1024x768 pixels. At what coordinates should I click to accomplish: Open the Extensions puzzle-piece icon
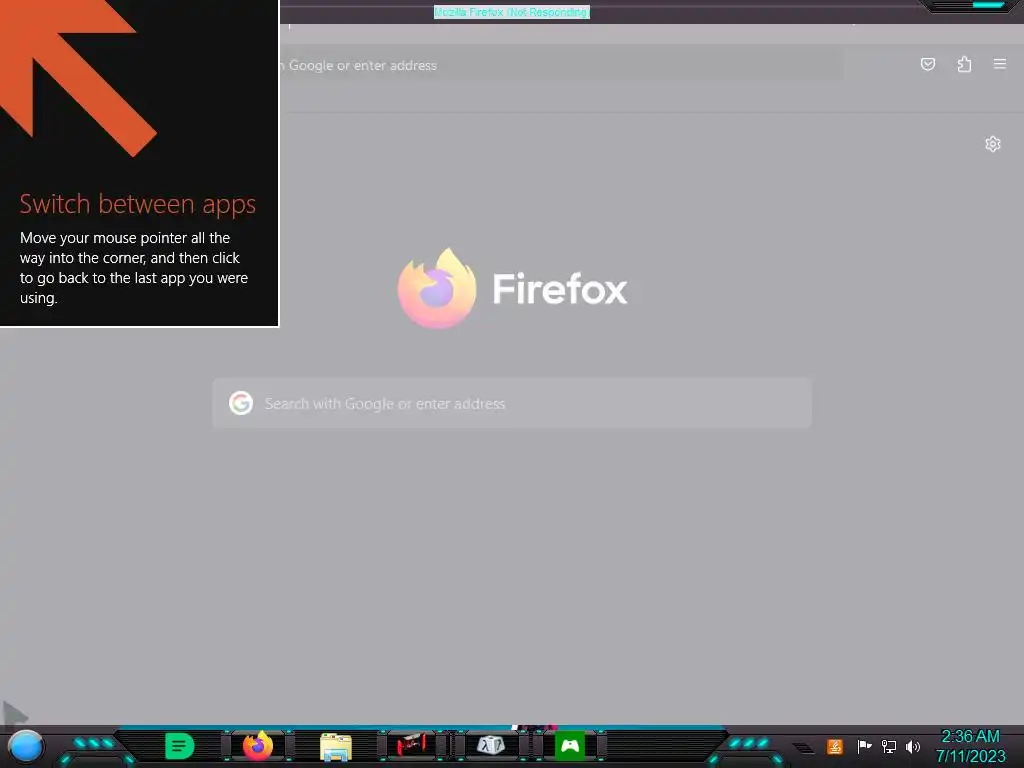coord(964,64)
